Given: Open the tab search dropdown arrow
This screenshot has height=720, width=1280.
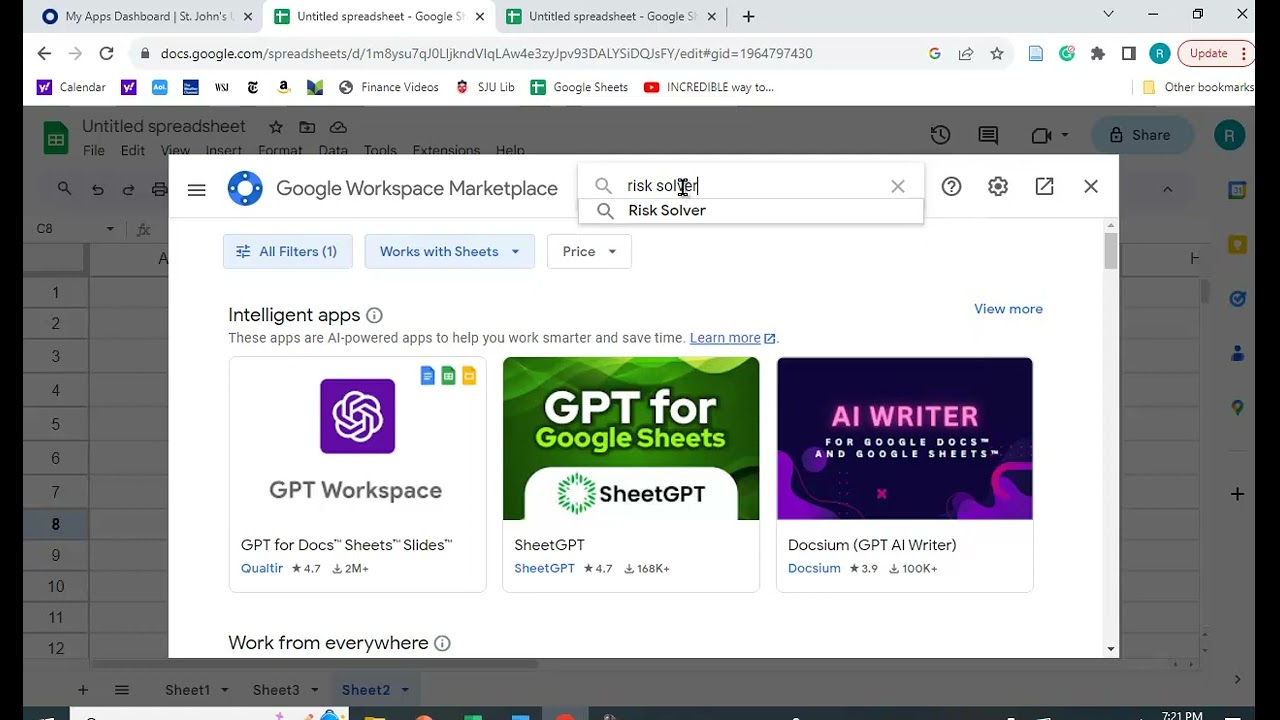Looking at the screenshot, I should (x=1108, y=14).
